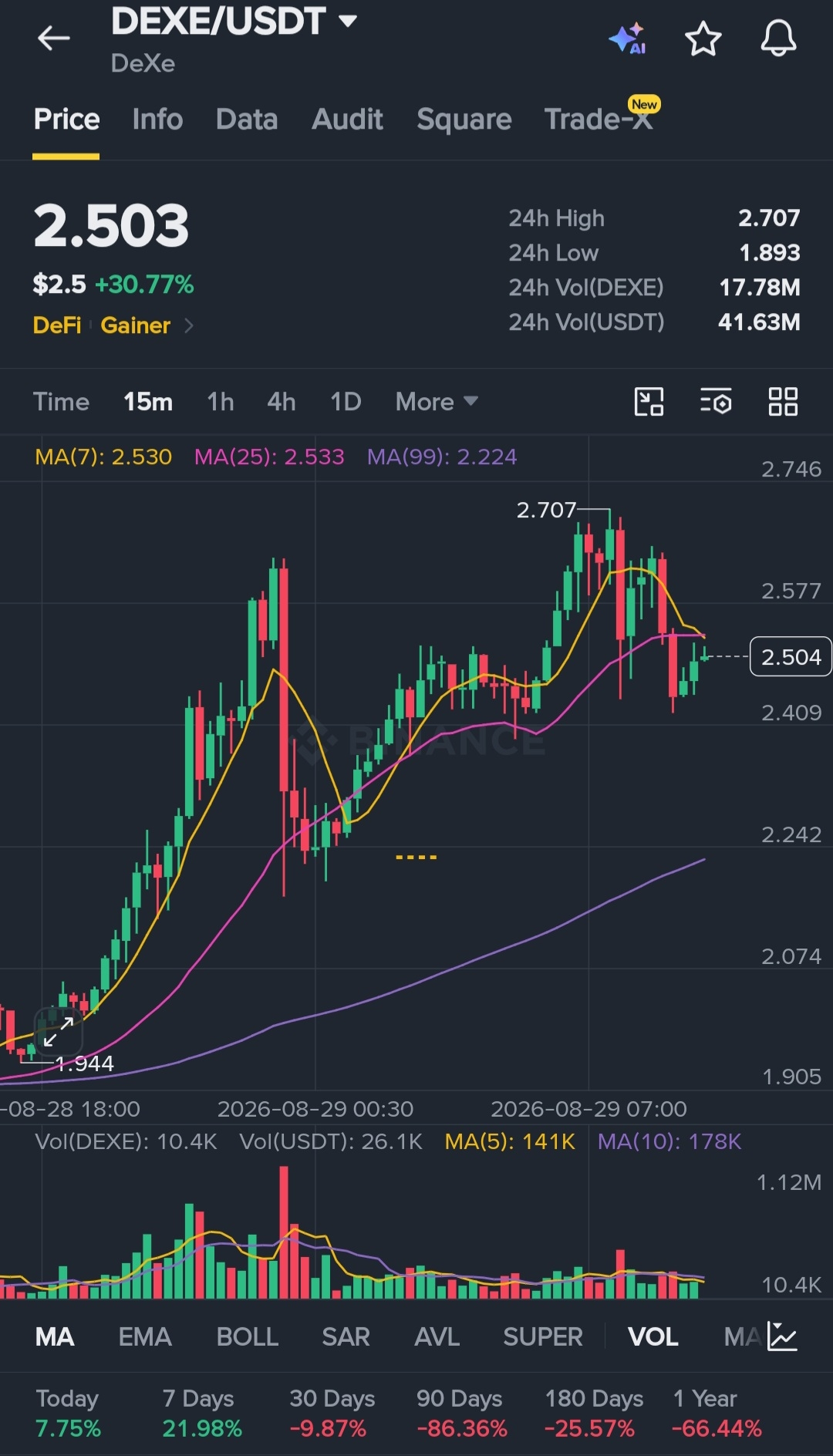This screenshot has width=833, height=1456.
Task: Toggle the BOLL indicator
Action: [247, 1336]
